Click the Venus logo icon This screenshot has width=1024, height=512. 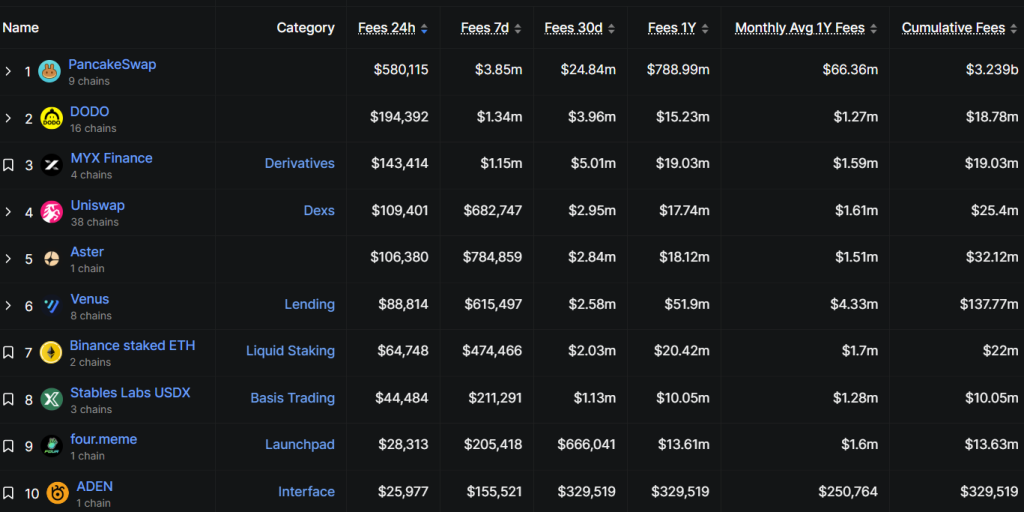coord(52,306)
